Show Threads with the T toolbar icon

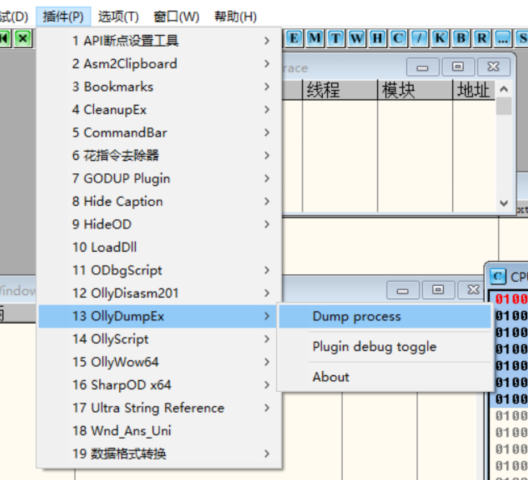[336, 38]
